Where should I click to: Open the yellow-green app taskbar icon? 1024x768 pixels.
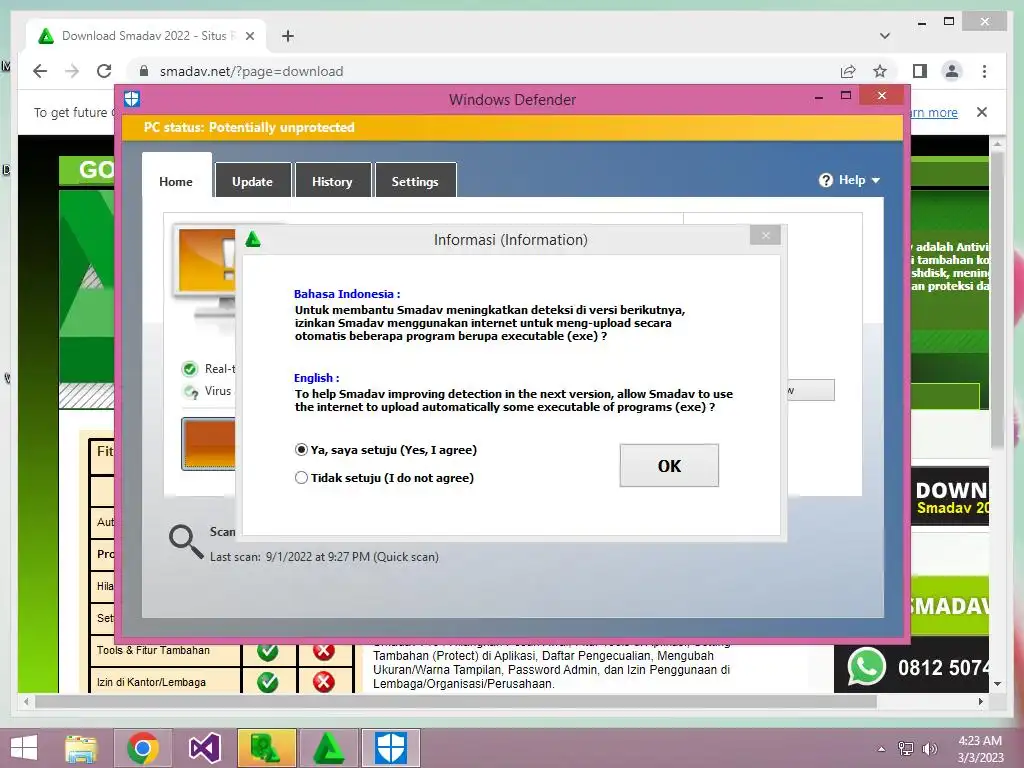pyautogui.click(x=266, y=748)
